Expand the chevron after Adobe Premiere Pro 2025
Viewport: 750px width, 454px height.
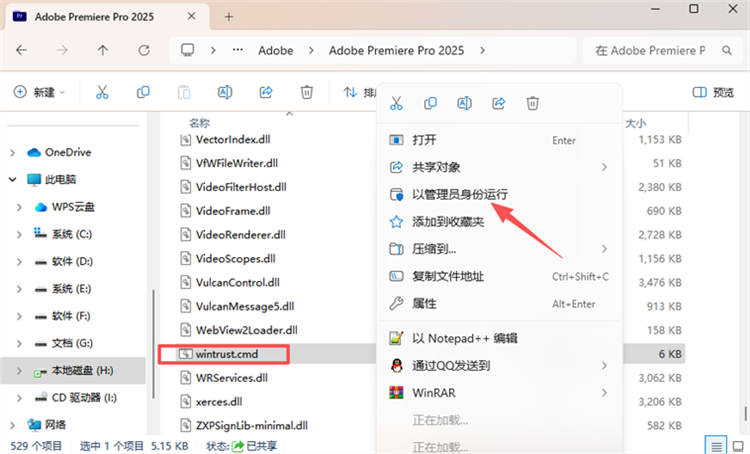pyautogui.click(x=483, y=51)
